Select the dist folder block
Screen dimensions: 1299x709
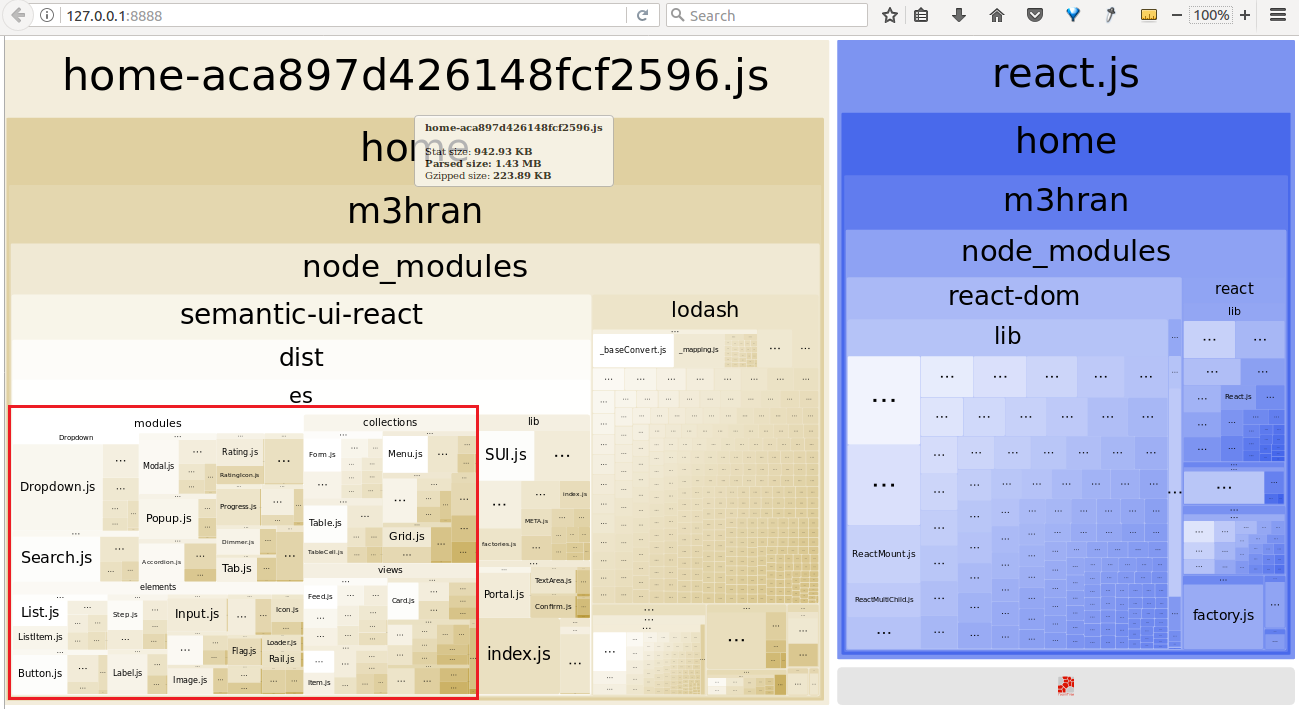pyautogui.click(x=301, y=357)
